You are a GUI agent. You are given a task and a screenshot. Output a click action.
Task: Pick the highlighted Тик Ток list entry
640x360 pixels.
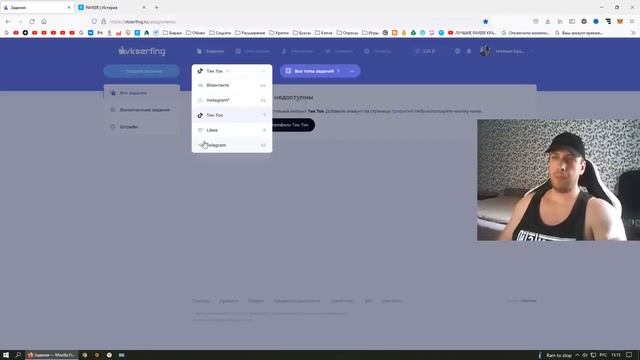232,115
